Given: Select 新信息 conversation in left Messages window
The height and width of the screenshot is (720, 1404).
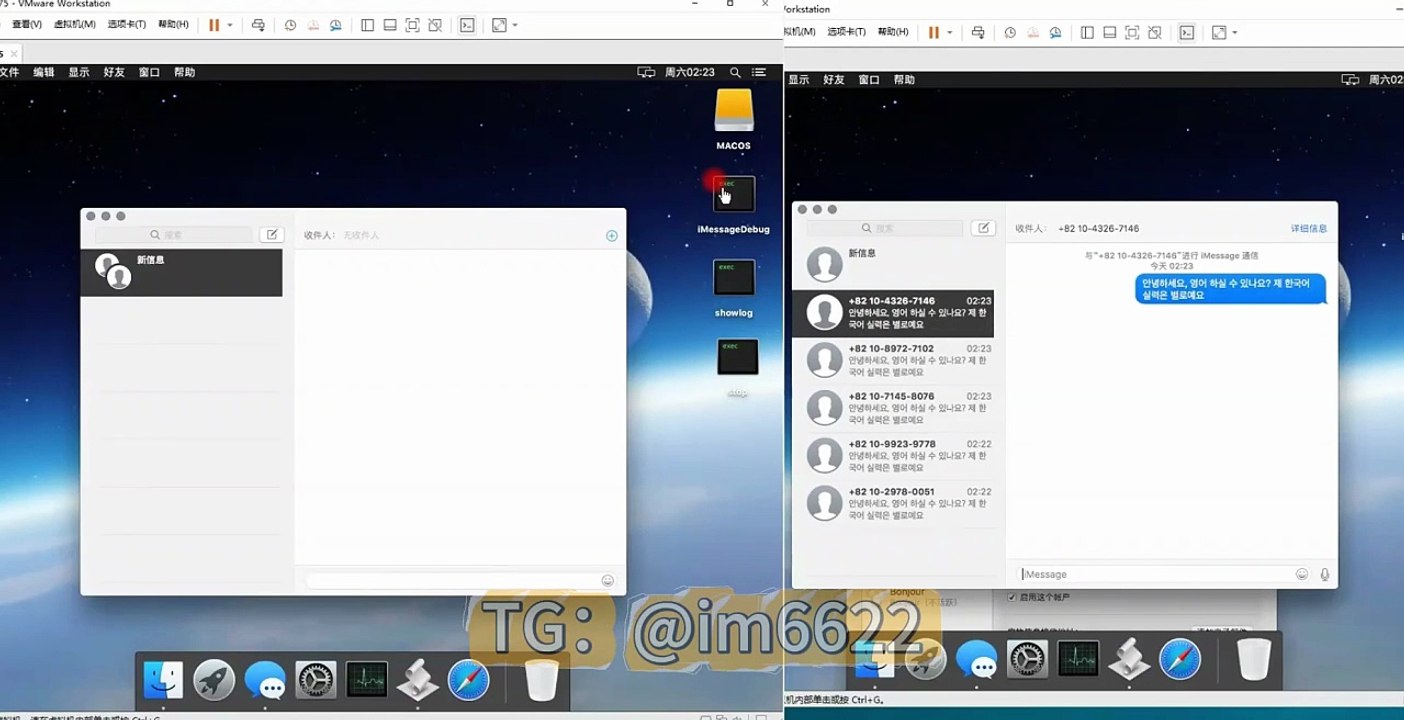Looking at the screenshot, I should coord(181,272).
